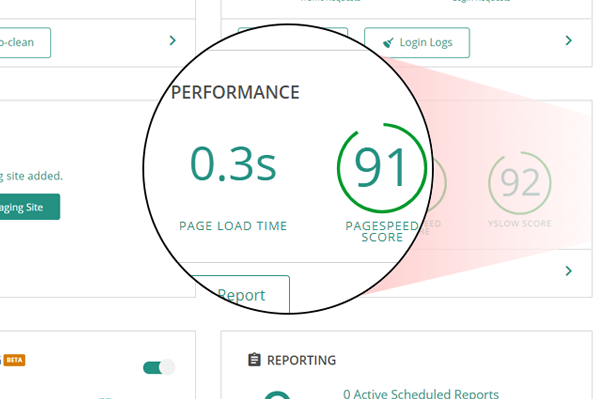This screenshot has height=399, width=609.
Task: Click the YSLOW SCORE label
Action: pyautogui.click(x=520, y=223)
